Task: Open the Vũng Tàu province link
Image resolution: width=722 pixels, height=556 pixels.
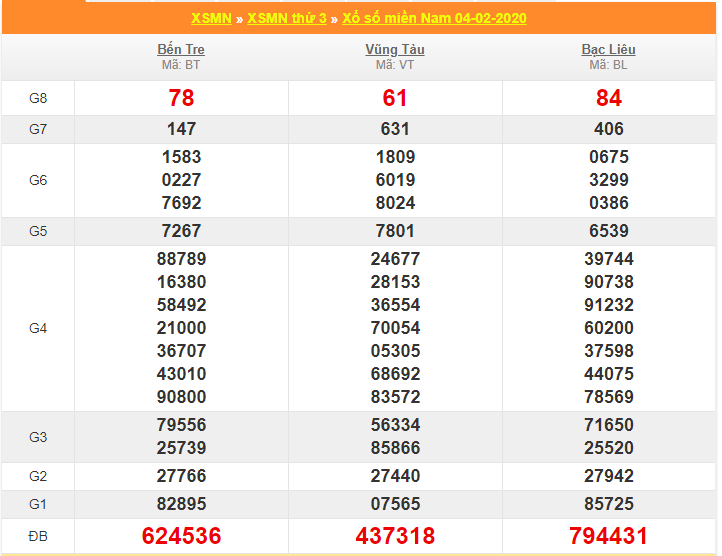Action: 395,49
